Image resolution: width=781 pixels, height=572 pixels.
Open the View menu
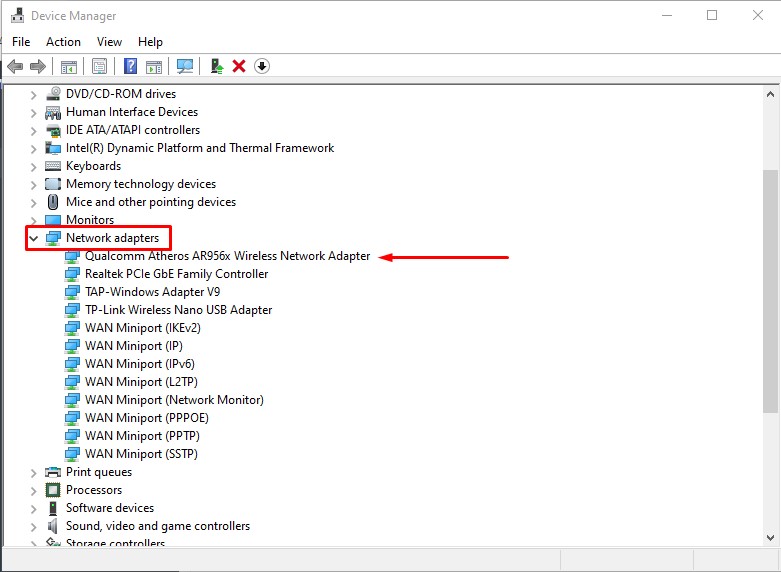(x=110, y=42)
